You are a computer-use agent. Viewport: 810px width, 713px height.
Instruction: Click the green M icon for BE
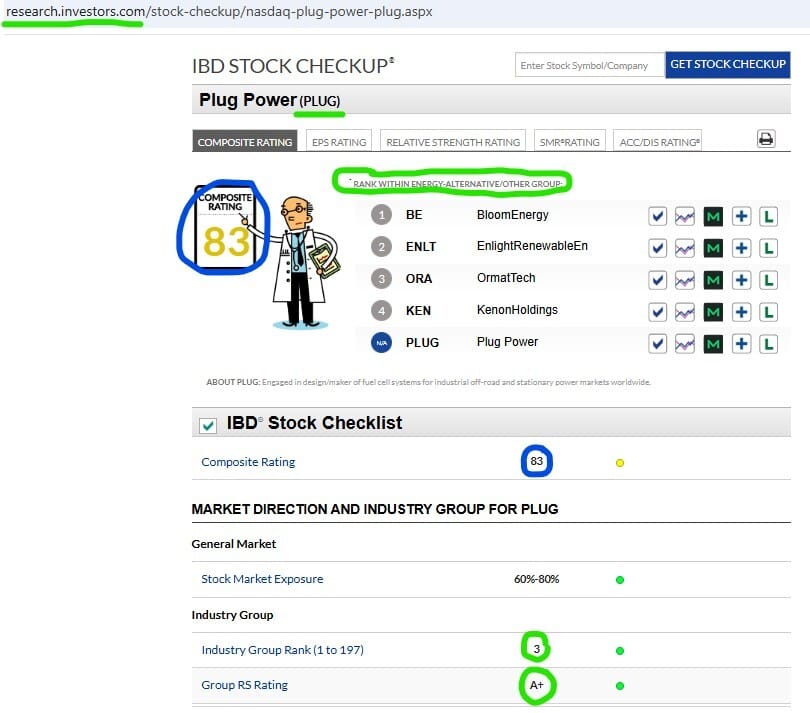click(x=713, y=216)
